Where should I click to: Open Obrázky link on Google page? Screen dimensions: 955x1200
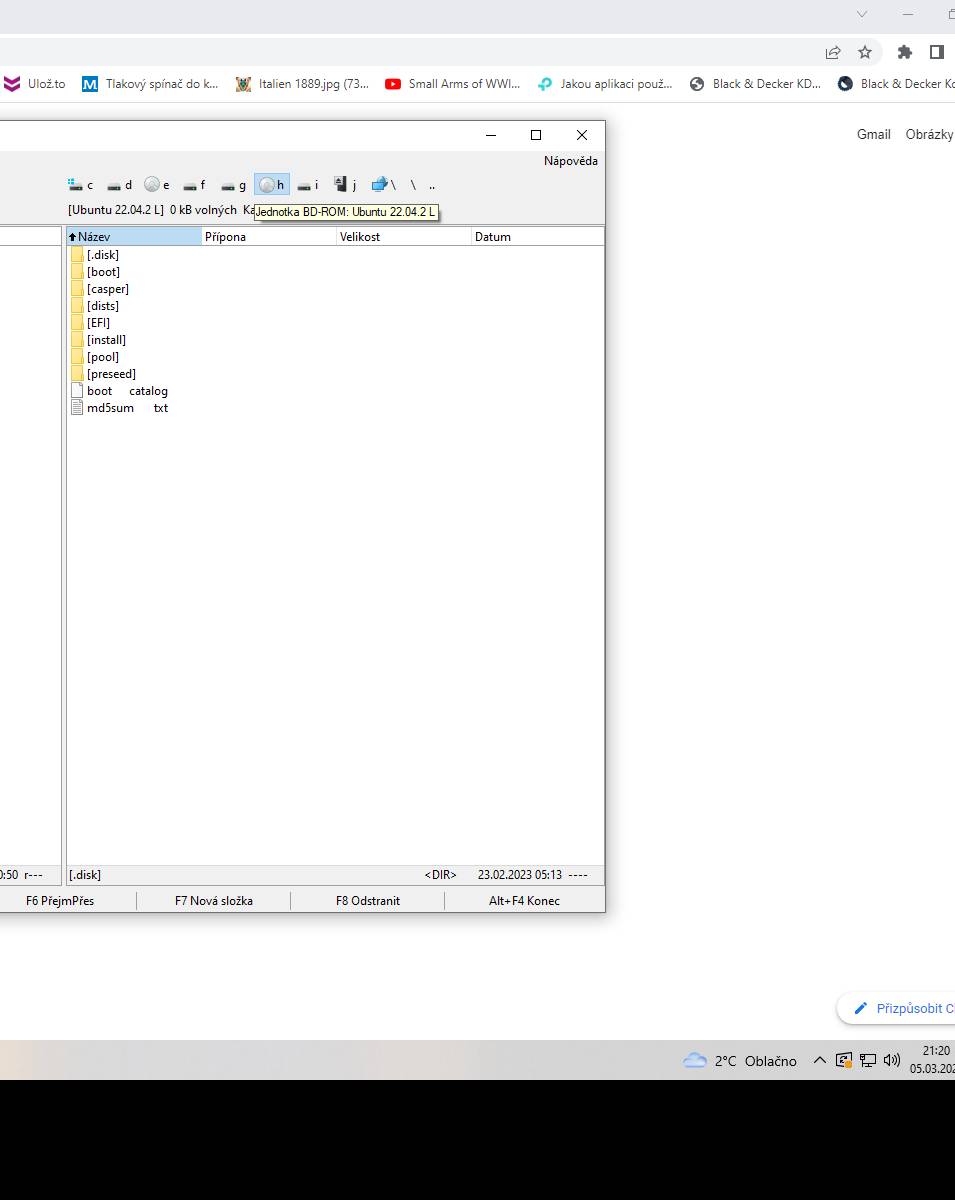click(929, 134)
